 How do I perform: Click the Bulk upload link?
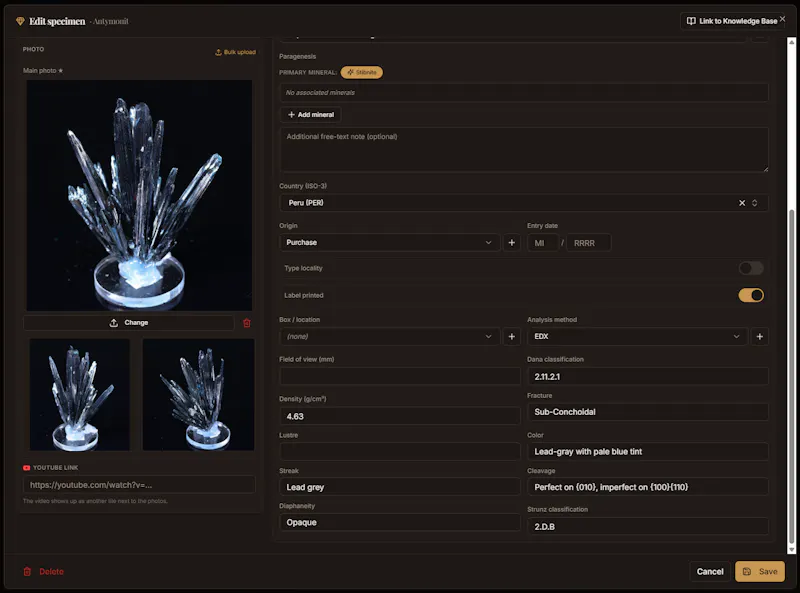[235, 52]
